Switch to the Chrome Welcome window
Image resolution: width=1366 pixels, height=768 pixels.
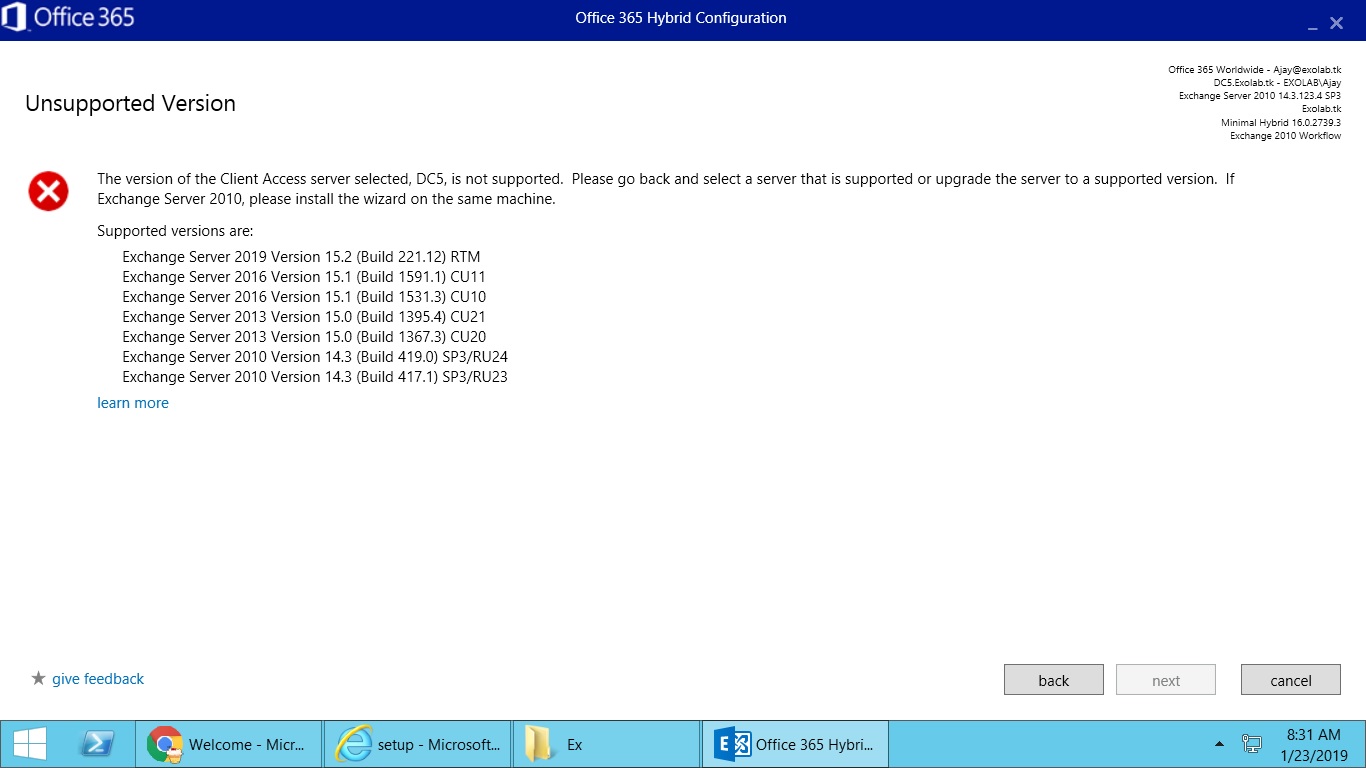228,744
